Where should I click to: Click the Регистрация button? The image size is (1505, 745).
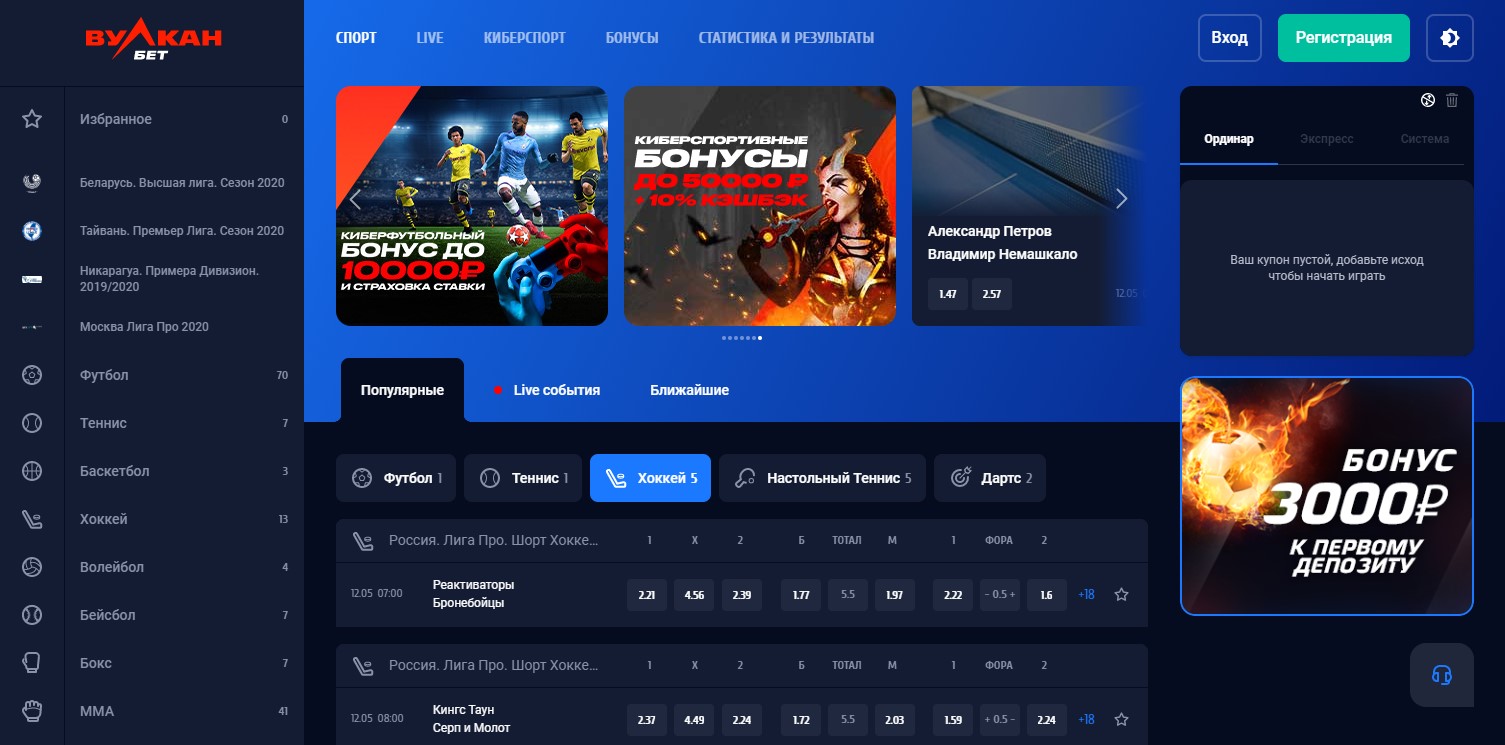[x=1343, y=38]
